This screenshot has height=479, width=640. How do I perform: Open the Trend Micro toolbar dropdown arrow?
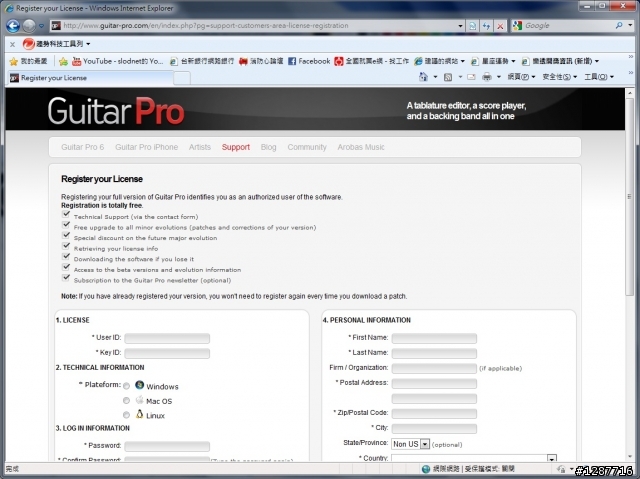point(88,44)
